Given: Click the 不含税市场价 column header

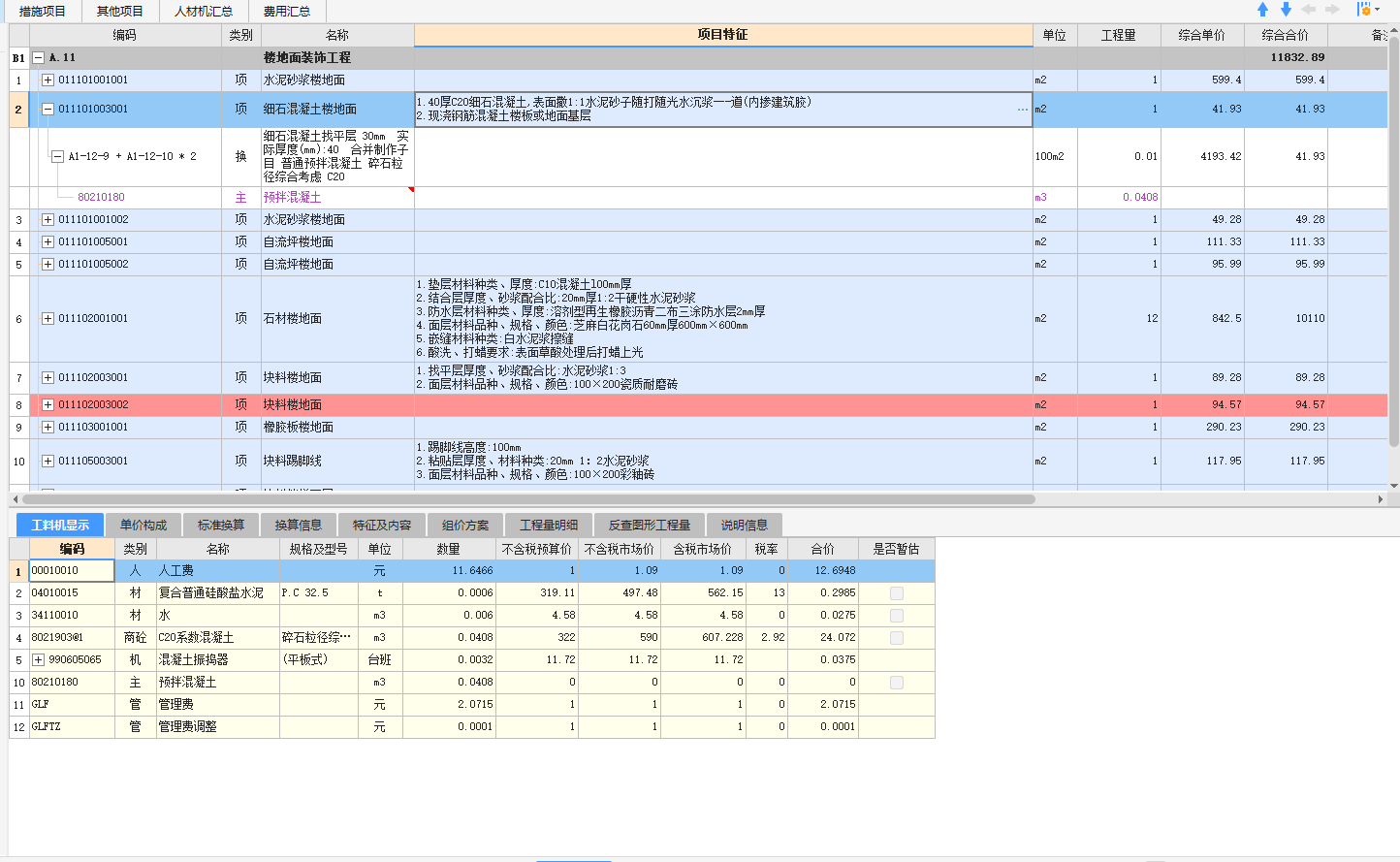Looking at the screenshot, I should (620, 549).
